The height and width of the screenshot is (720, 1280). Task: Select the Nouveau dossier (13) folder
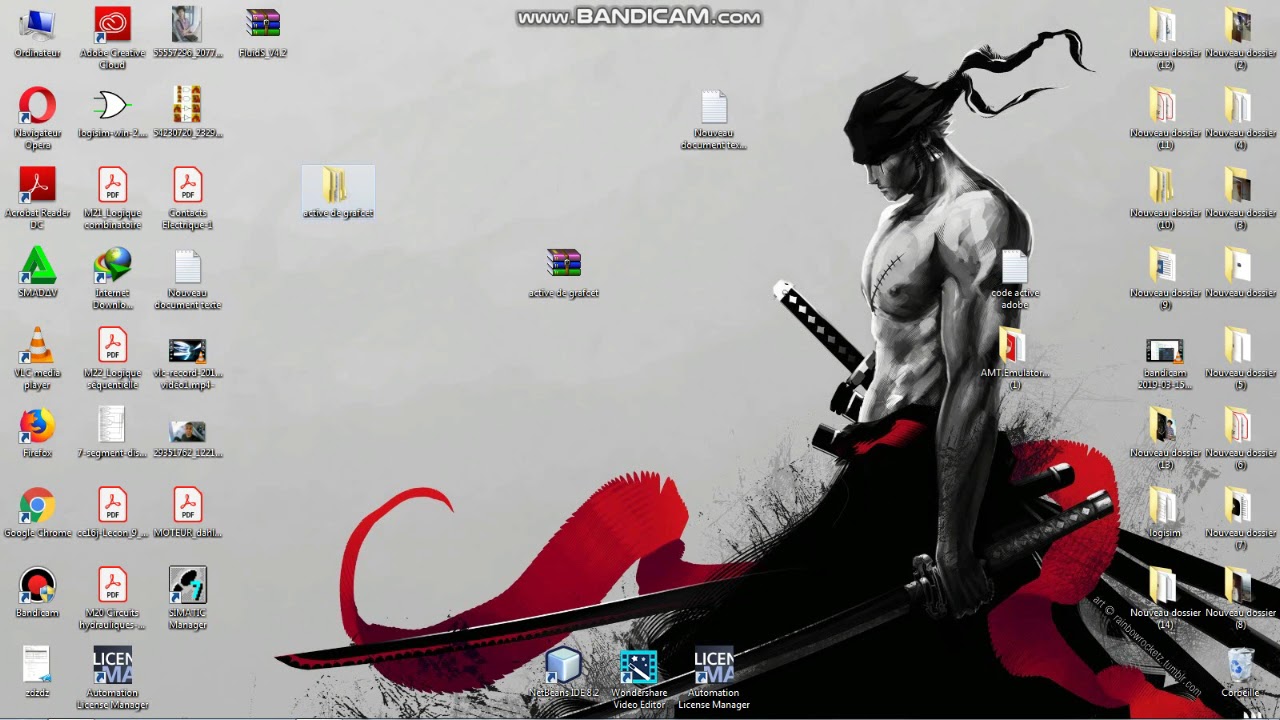pyautogui.click(x=1164, y=438)
